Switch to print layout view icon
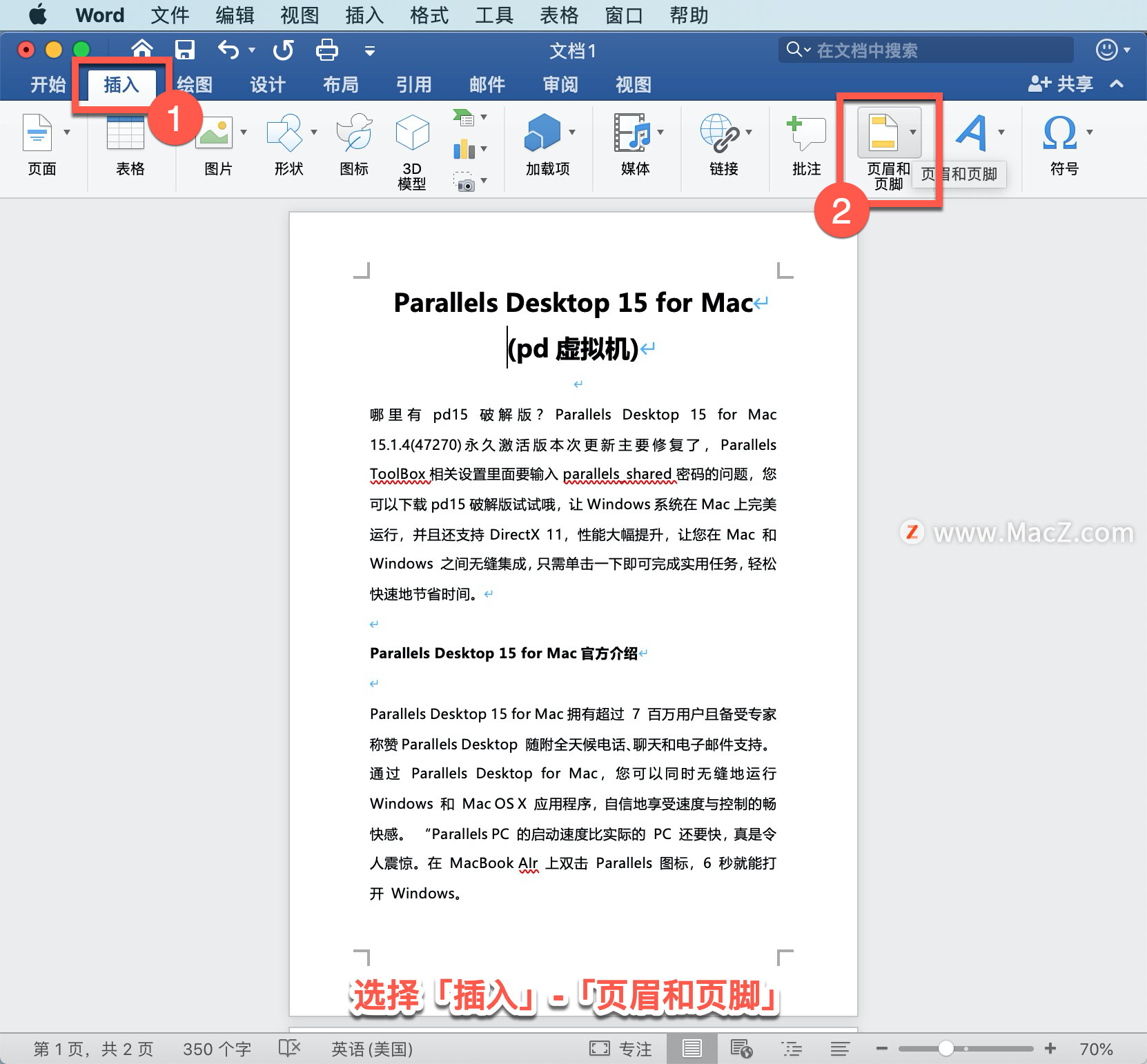 (x=692, y=1048)
